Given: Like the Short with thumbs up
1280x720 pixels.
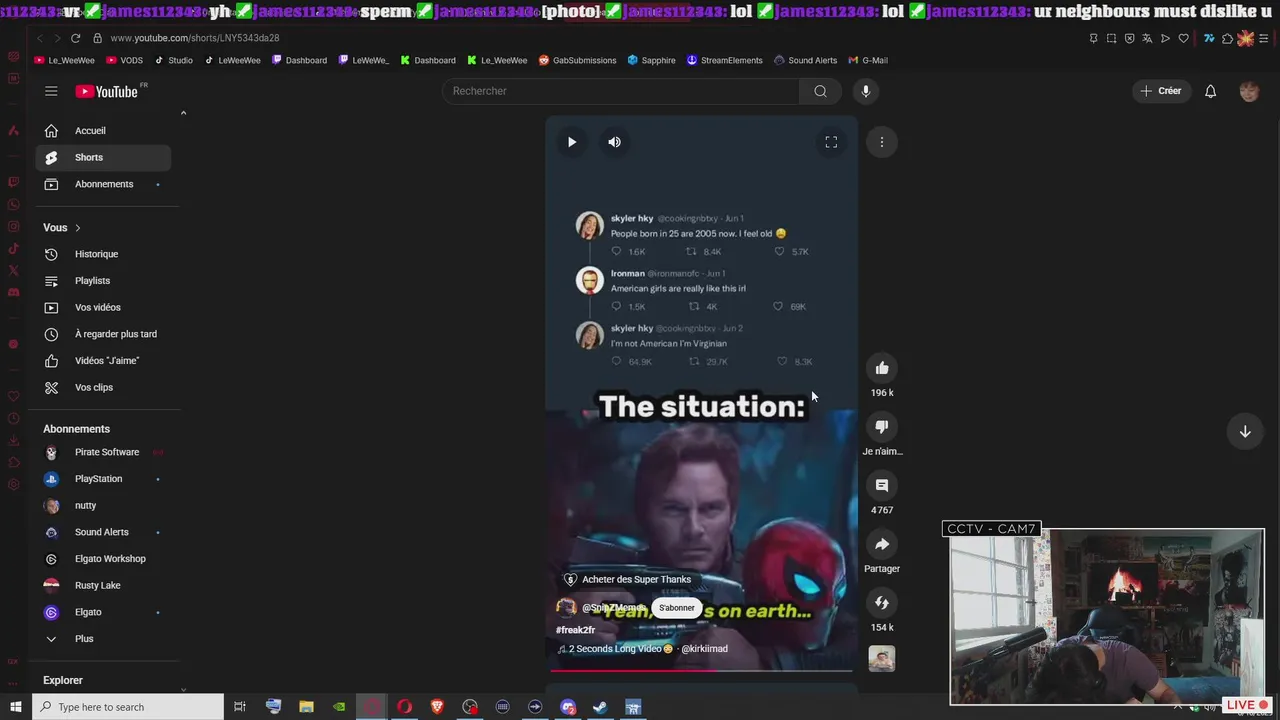Looking at the screenshot, I should [882, 368].
